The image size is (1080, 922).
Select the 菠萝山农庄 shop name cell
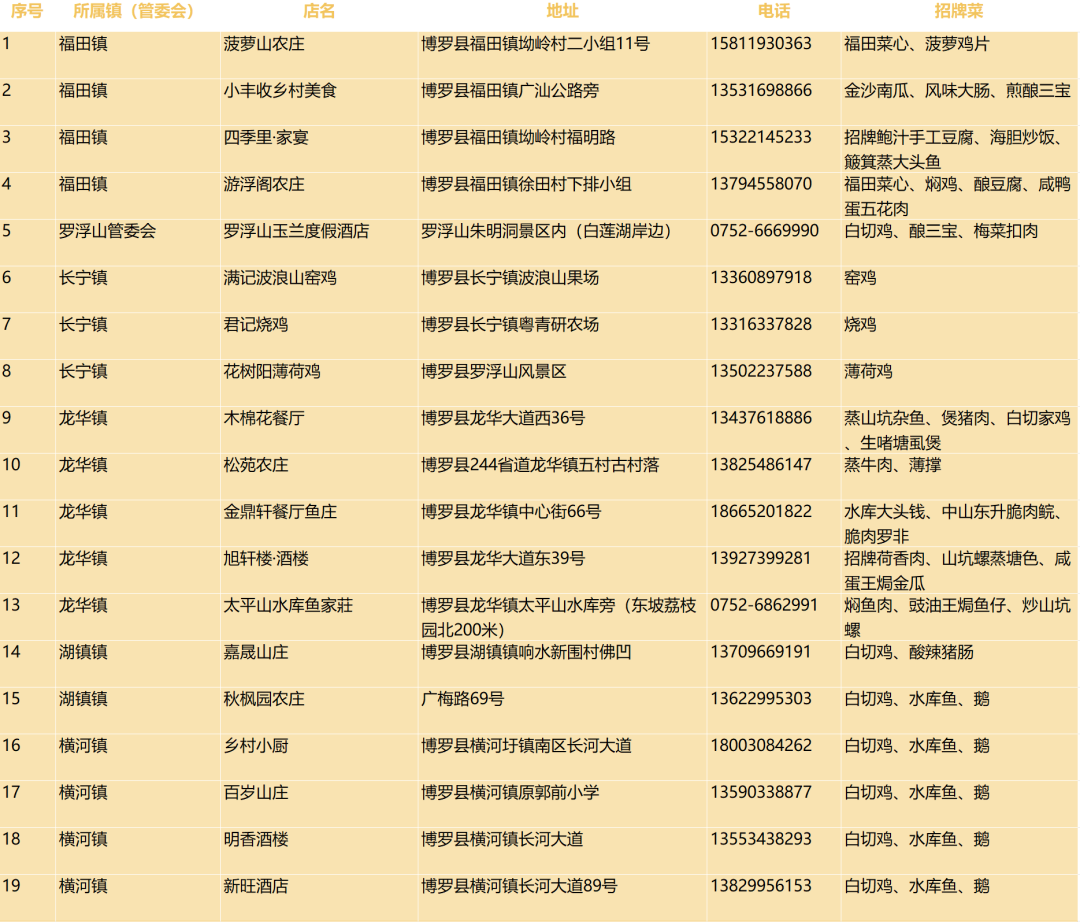(x=264, y=44)
